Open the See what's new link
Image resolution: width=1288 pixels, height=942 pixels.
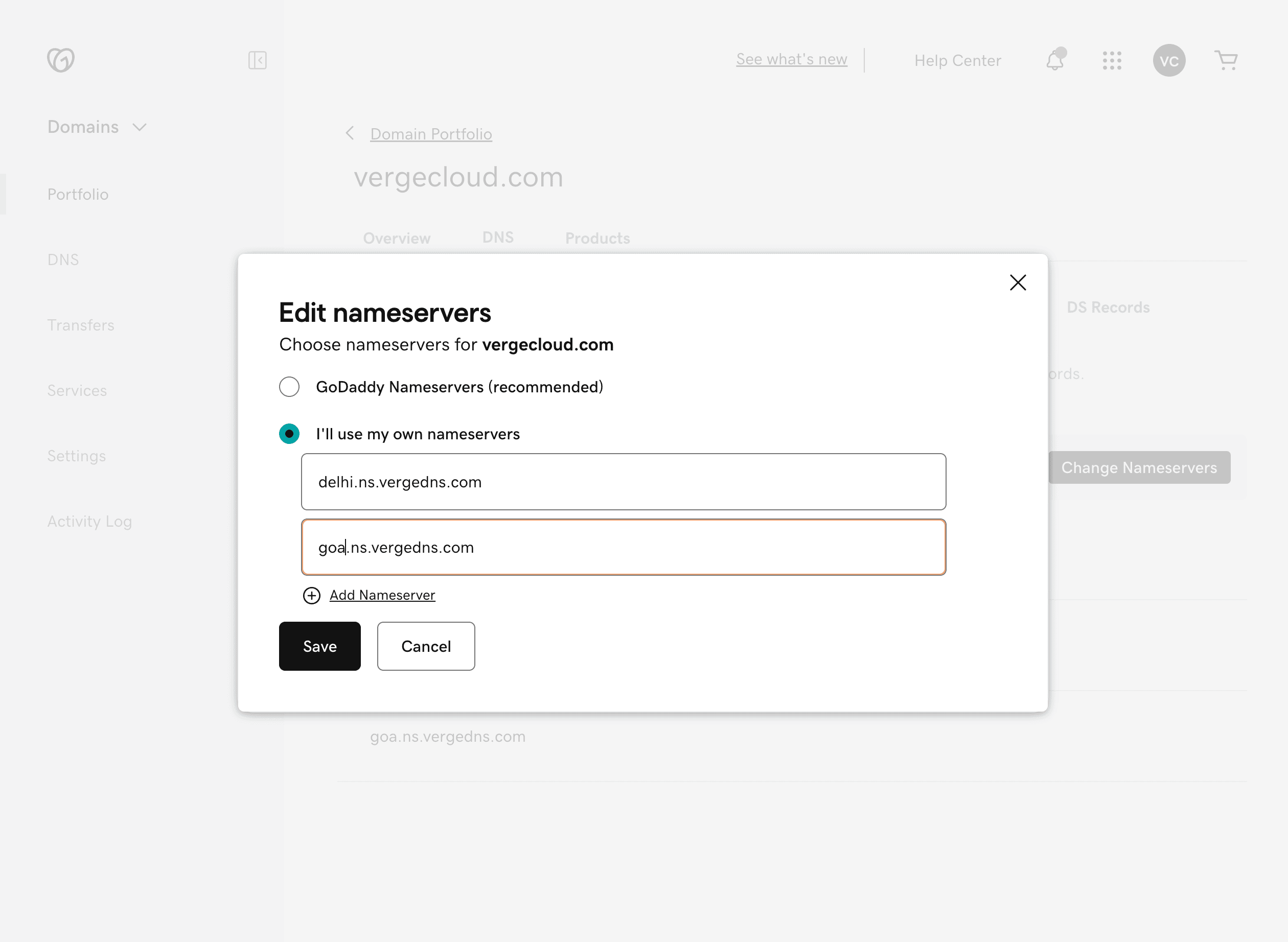(791, 59)
